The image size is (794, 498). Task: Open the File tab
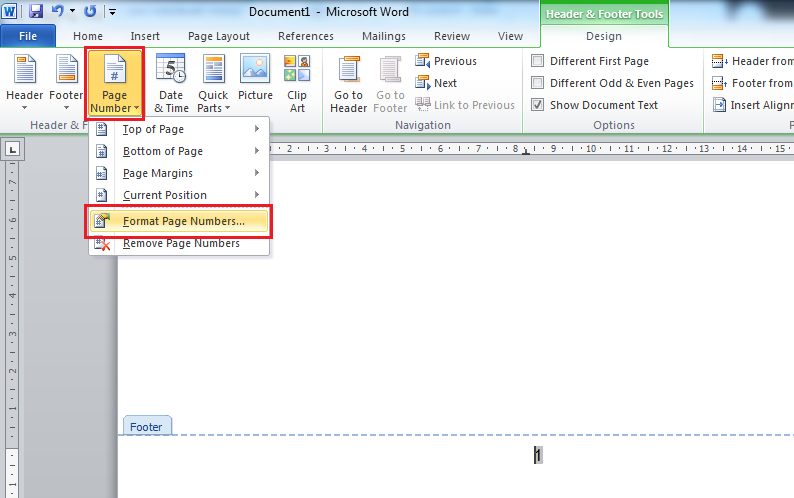click(x=28, y=36)
